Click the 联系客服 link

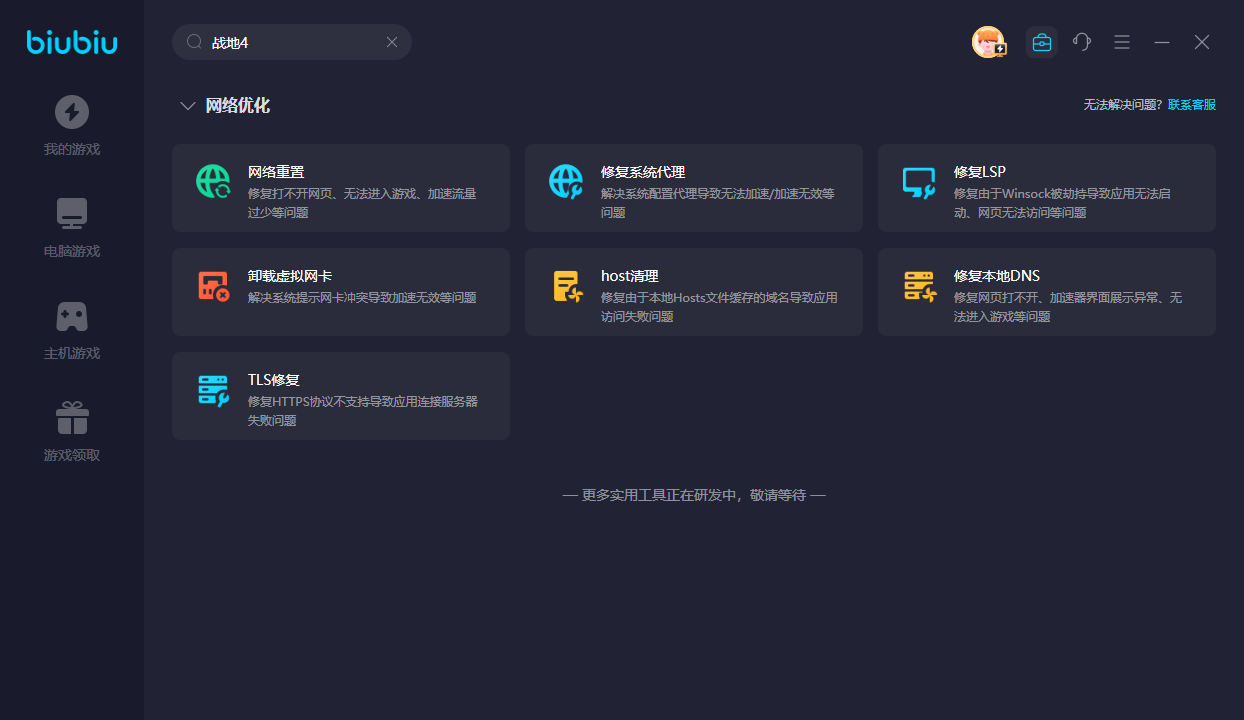1192,105
